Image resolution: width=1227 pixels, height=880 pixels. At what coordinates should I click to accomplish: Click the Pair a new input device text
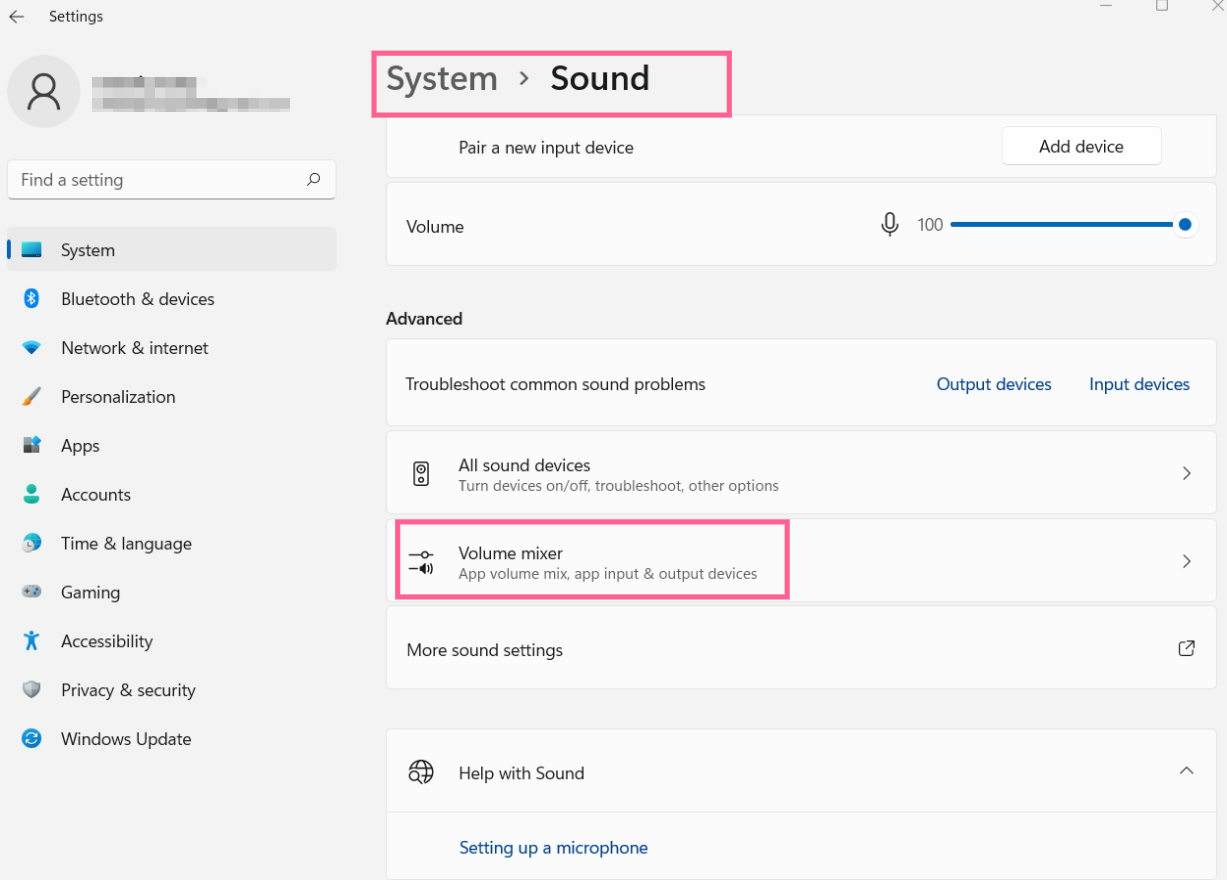click(546, 147)
